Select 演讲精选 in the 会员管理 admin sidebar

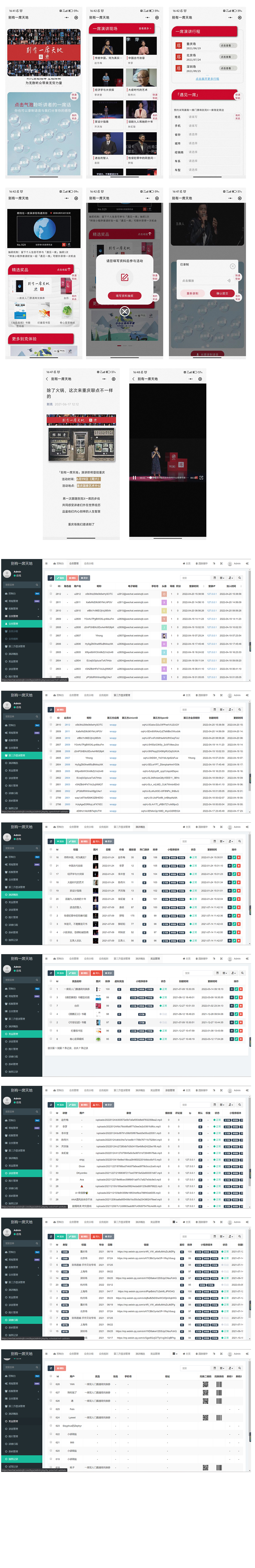coord(21,654)
